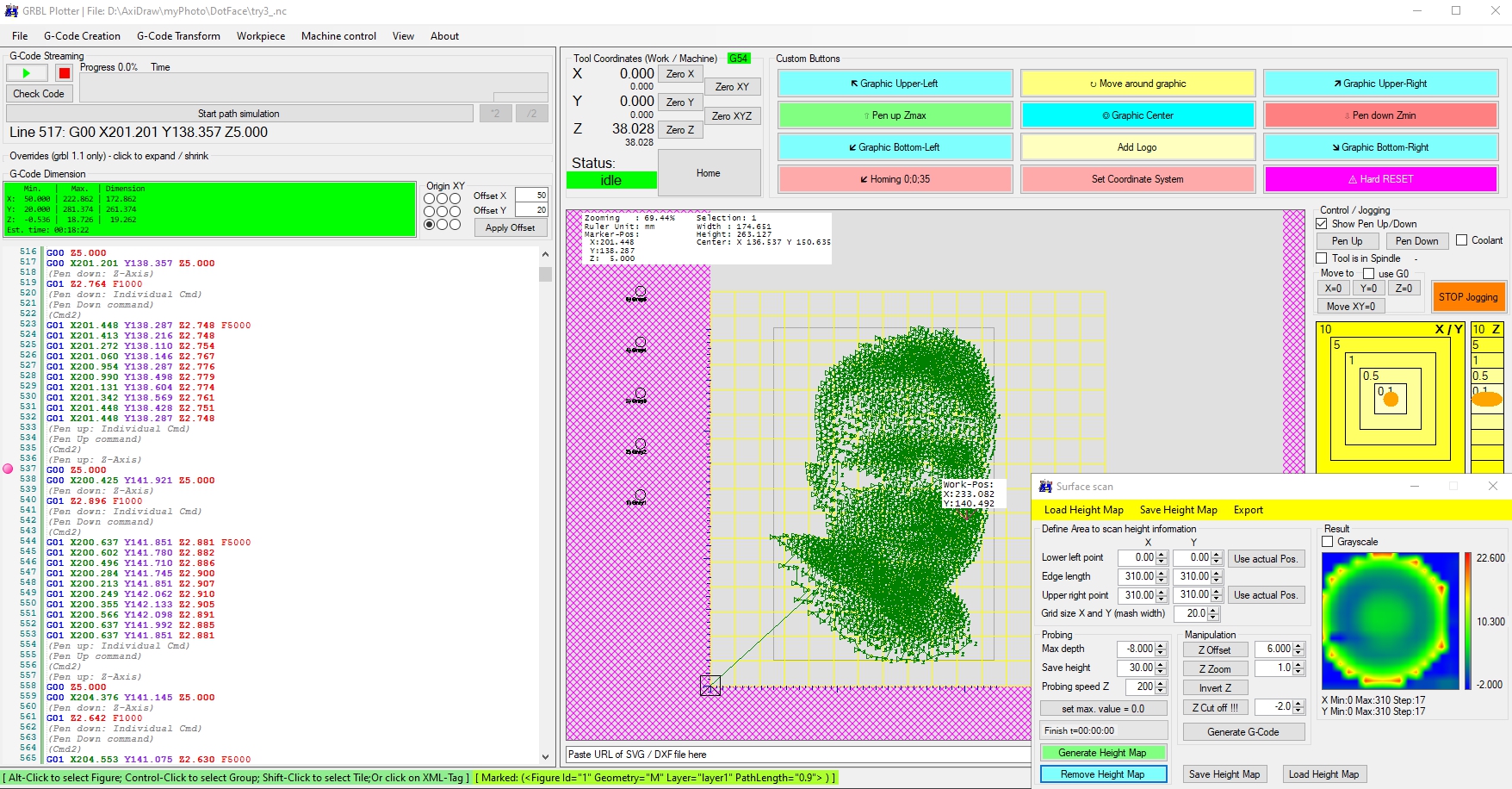Click Move around graphic button
Viewport: 1512px width, 789px height.
1137,84
